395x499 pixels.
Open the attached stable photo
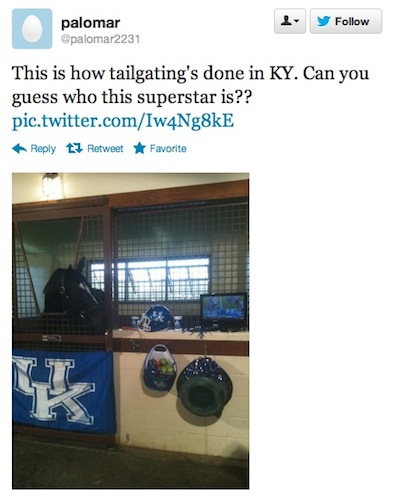pyautogui.click(x=131, y=331)
